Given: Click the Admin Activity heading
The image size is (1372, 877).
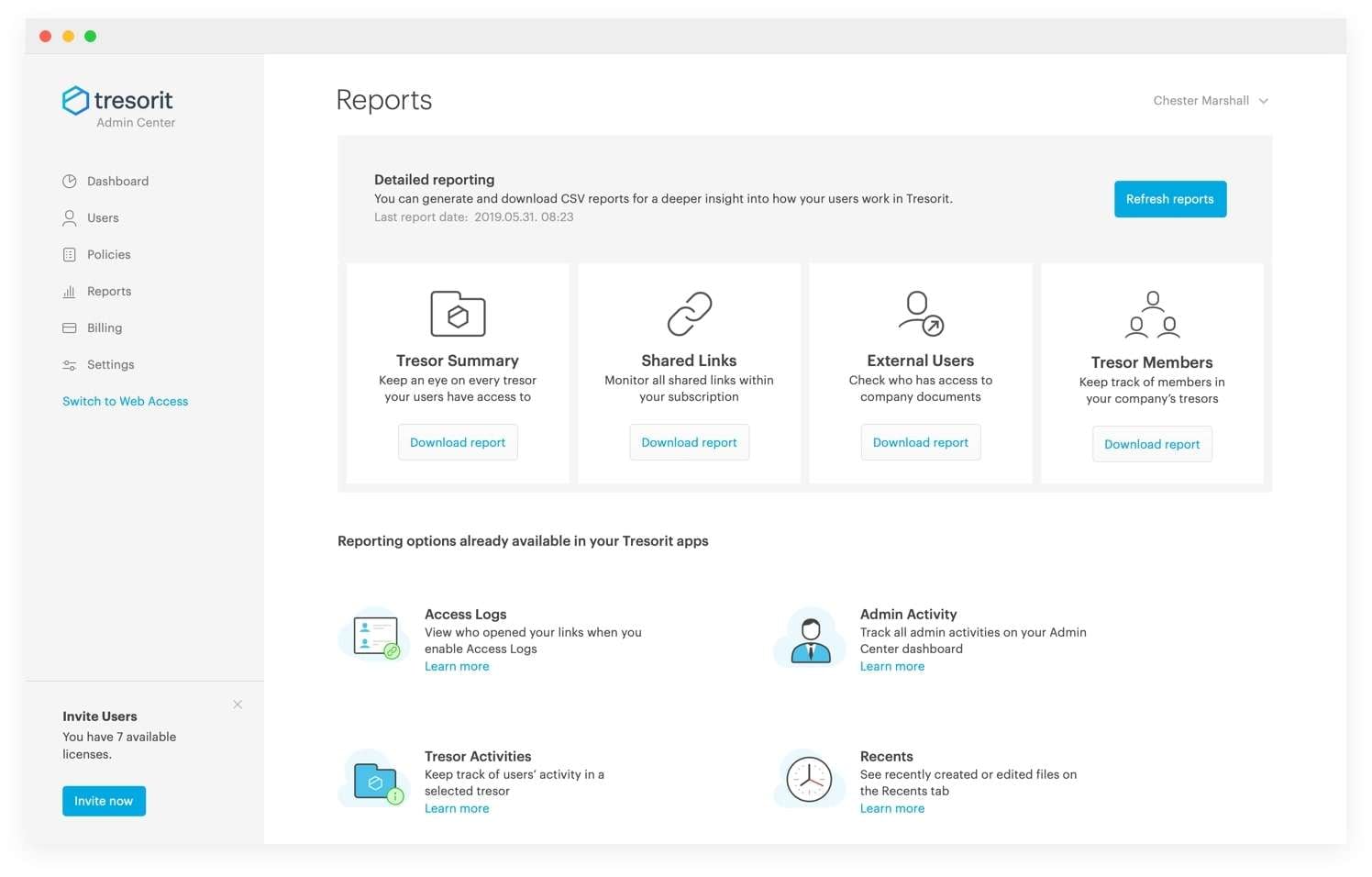Looking at the screenshot, I should tap(909, 615).
